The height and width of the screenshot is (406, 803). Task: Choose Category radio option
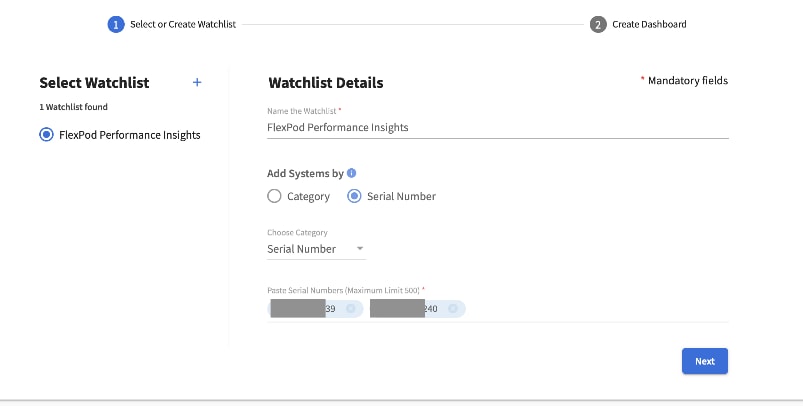point(274,196)
